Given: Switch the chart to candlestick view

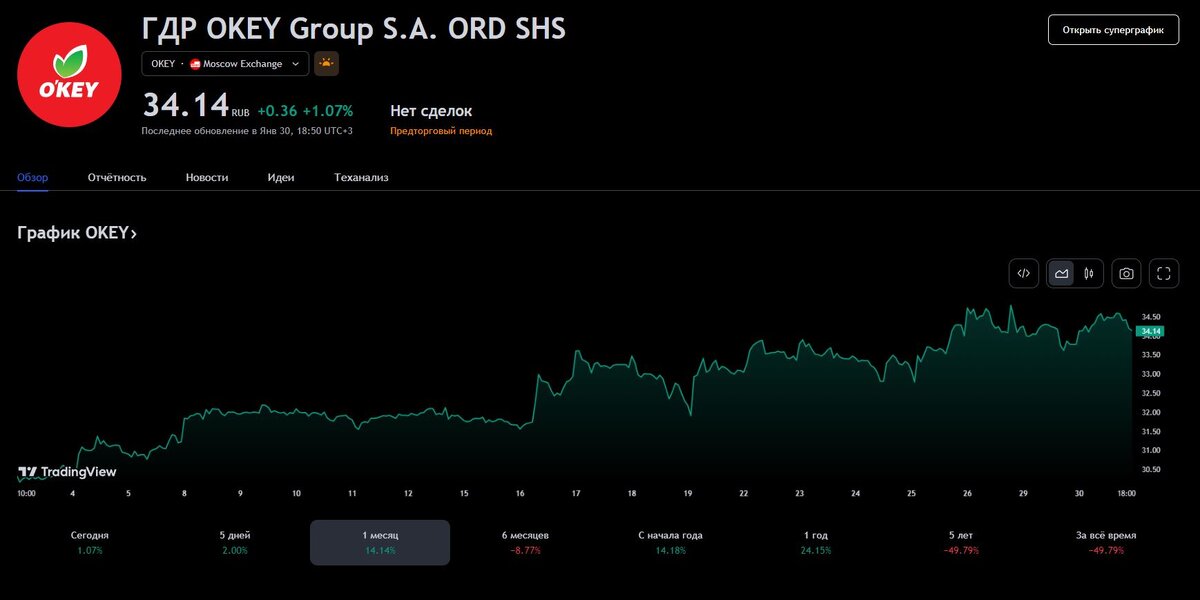Looking at the screenshot, I should [x=1088, y=273].
